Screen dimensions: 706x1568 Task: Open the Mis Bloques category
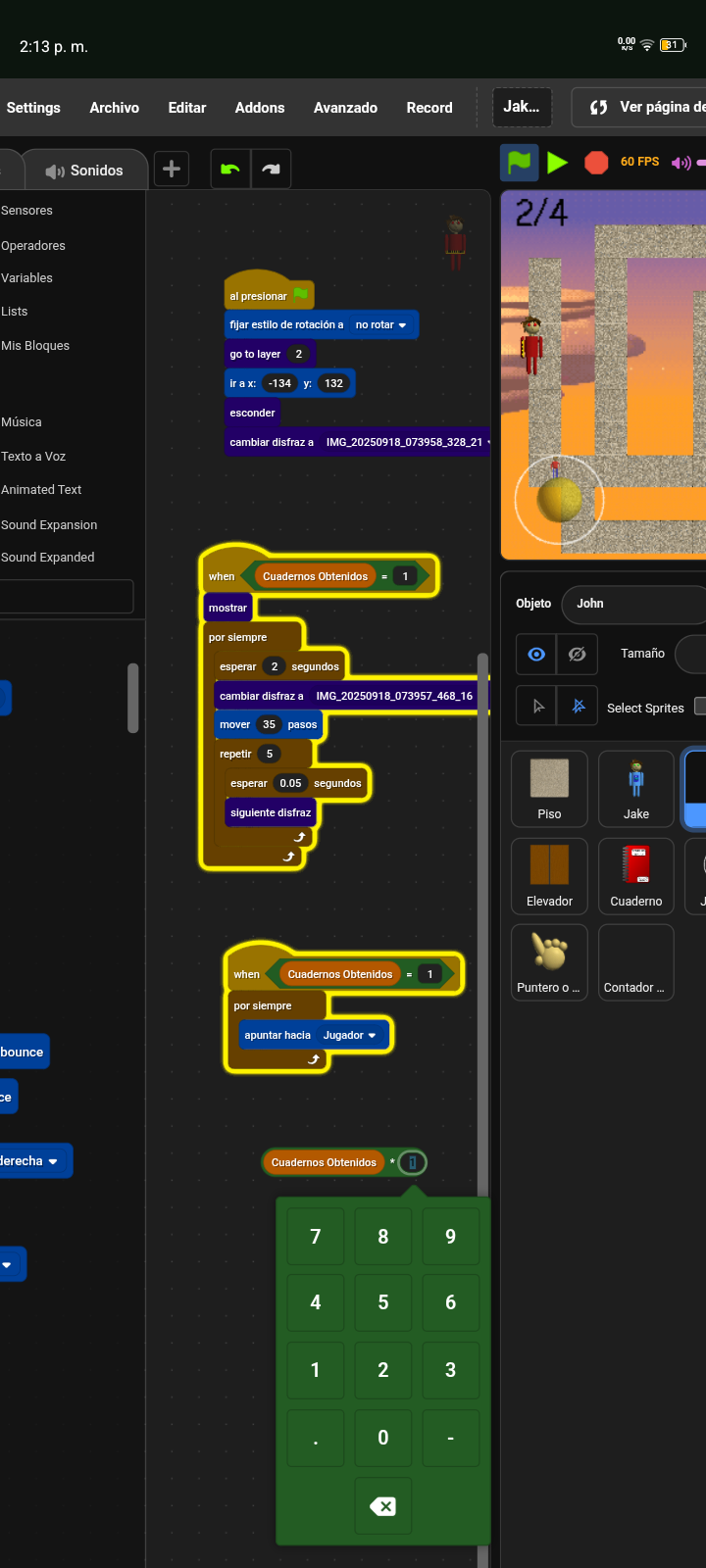(35, 346)
